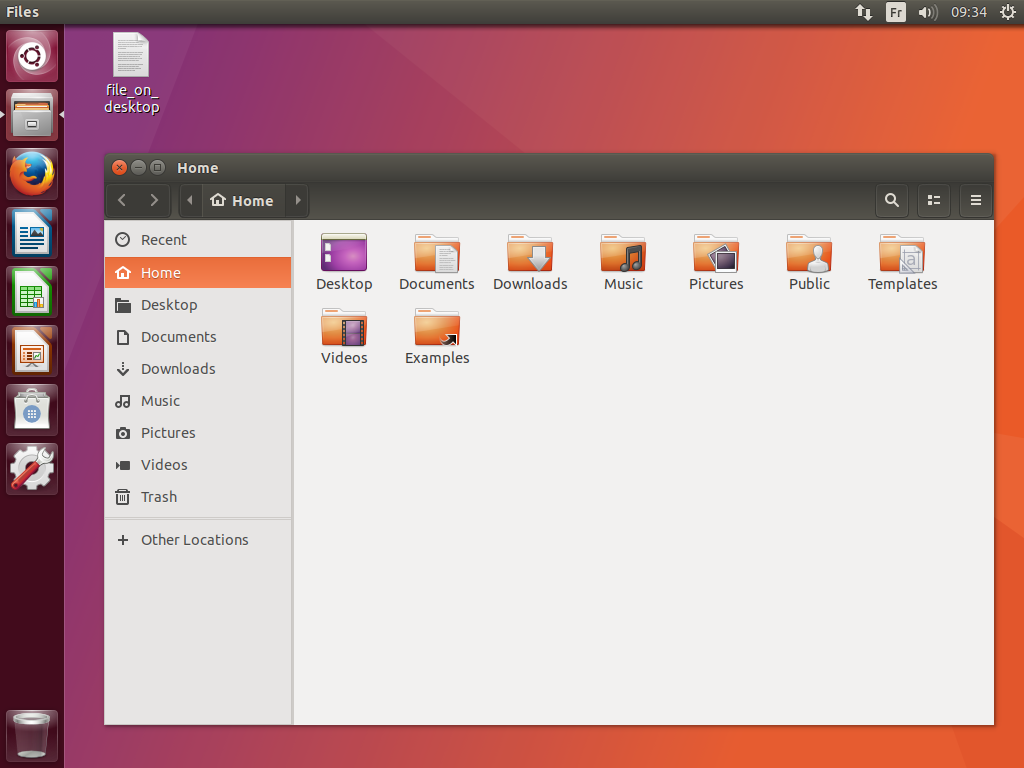Viewport: 1024px width, 768px height.
Task: Click the Files launcher icon in dock
Action: click(x=32, y=115)
